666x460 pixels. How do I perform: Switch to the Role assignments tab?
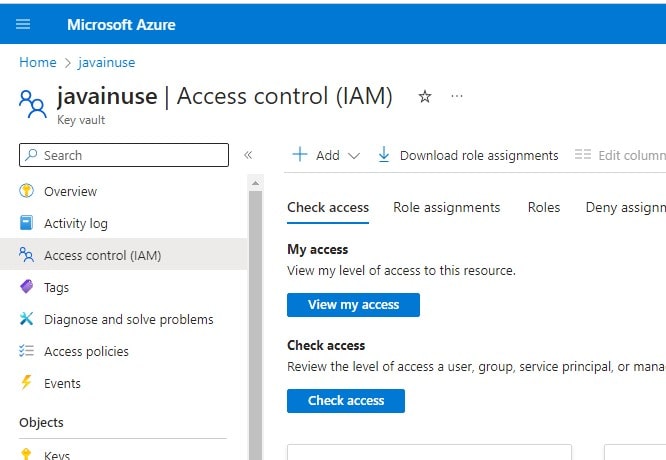coord(446,207)
